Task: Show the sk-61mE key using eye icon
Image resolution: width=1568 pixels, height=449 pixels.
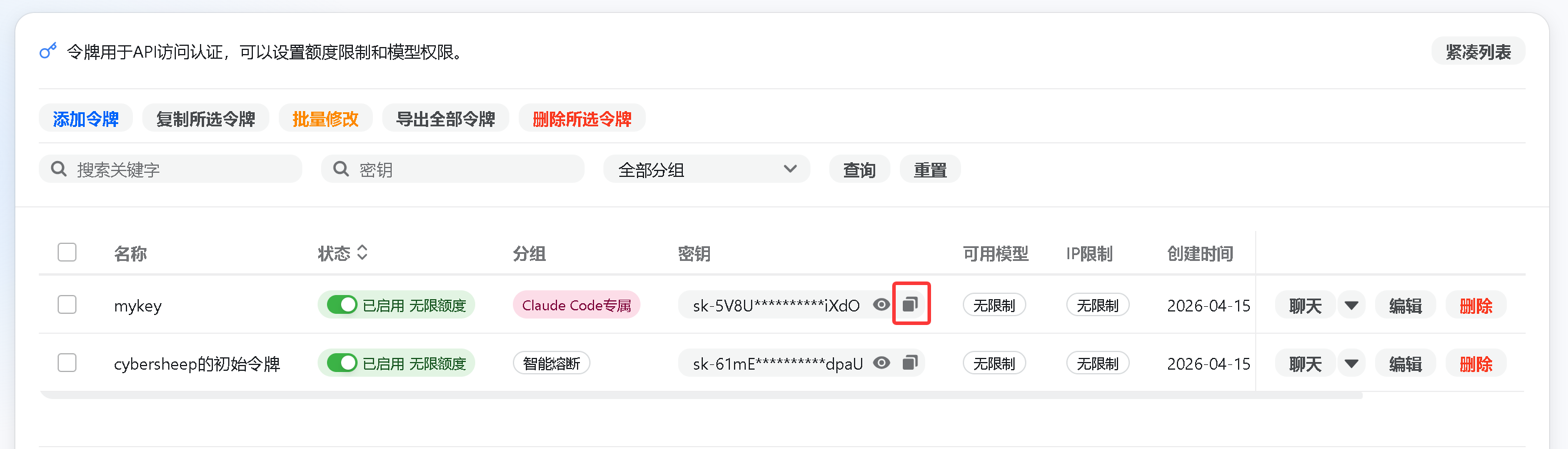Action: 881,363
